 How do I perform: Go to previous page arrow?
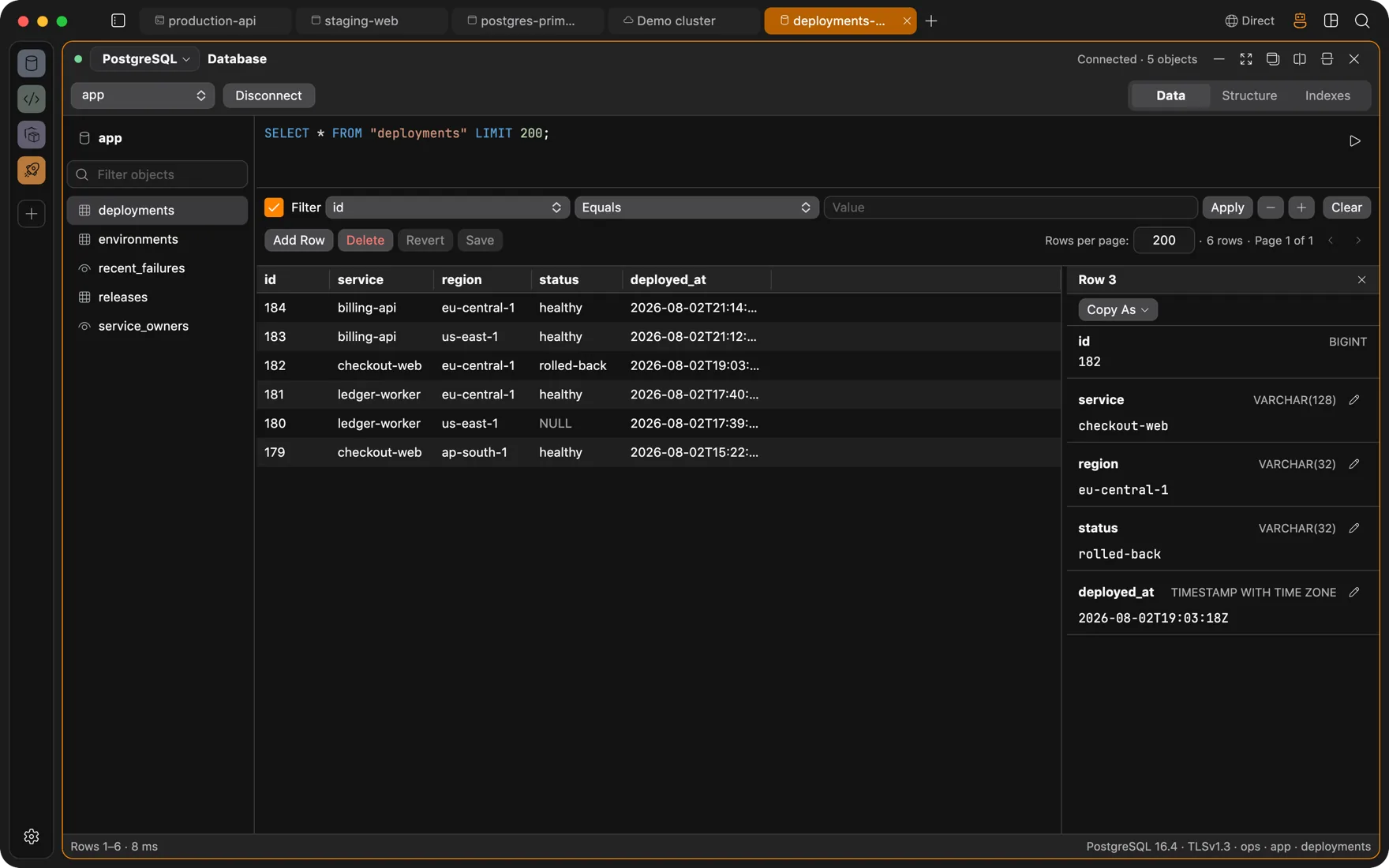pyautogui.click(x=1331, y=241)
